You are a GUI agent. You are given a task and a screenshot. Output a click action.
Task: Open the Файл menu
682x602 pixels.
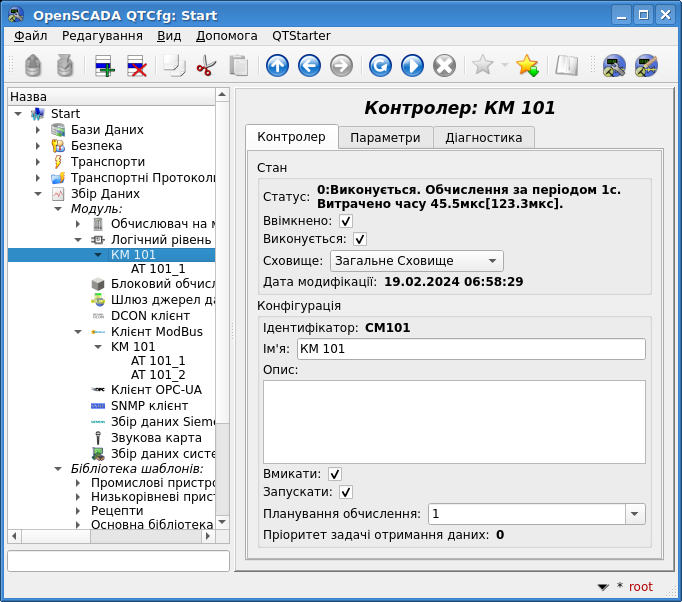coord(30,36)
